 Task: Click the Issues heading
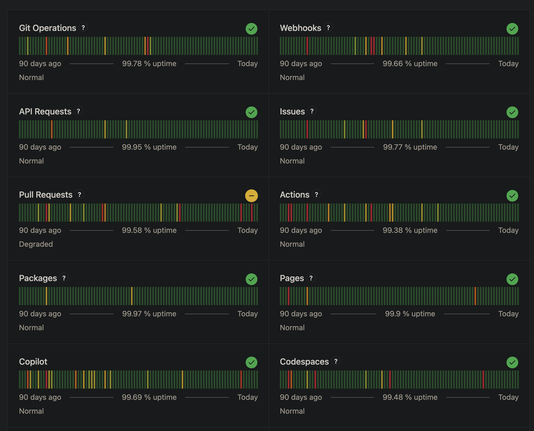[x=292, y=111]
